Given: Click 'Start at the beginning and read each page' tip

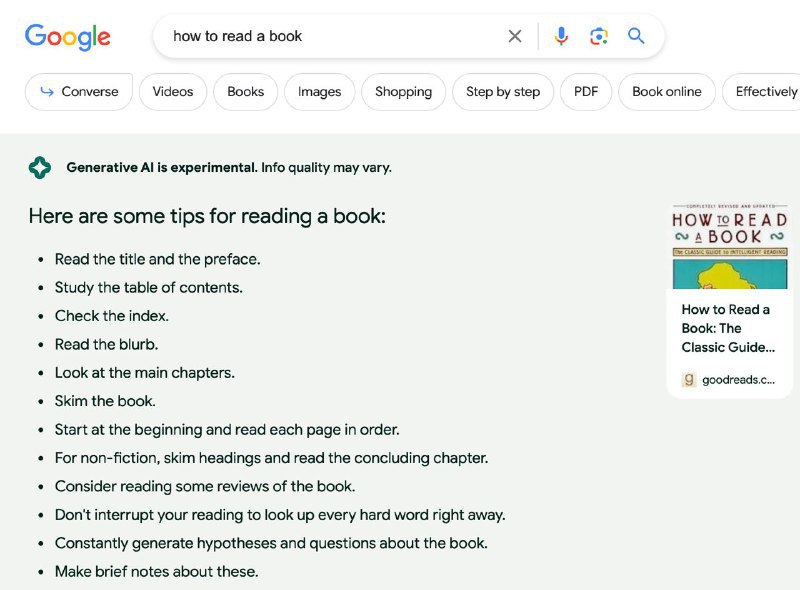Looking at the screenshot, I should [x=227, y=430].
